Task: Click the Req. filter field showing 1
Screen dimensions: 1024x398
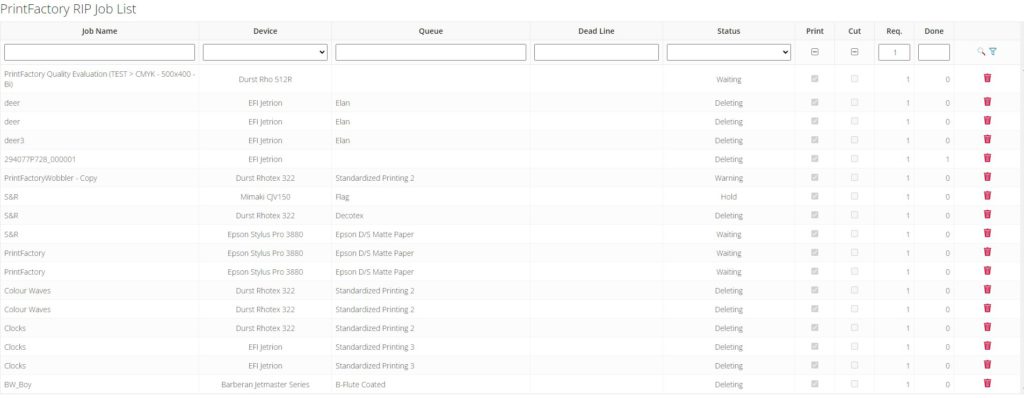Action: point(894,52)
